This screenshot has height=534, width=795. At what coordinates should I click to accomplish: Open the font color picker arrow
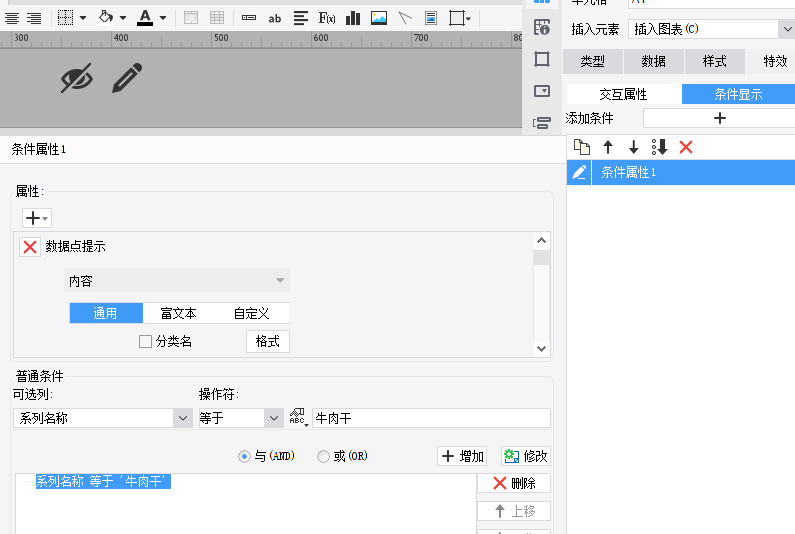163,18
